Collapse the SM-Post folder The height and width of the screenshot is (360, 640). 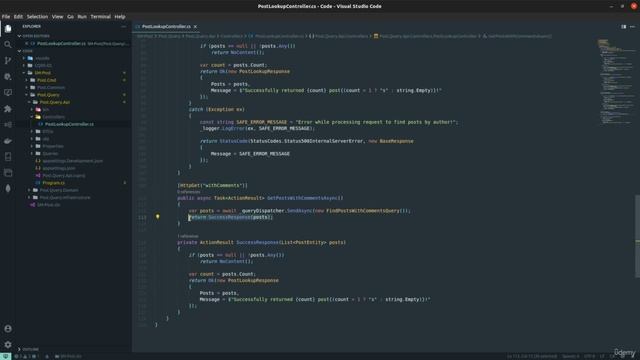click(x=43, y=73)
